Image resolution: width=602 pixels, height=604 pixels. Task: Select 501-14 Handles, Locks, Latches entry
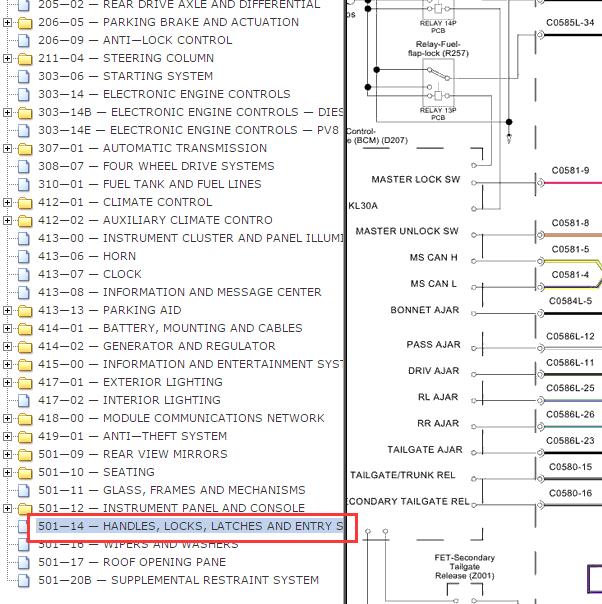tap(190, 526)
